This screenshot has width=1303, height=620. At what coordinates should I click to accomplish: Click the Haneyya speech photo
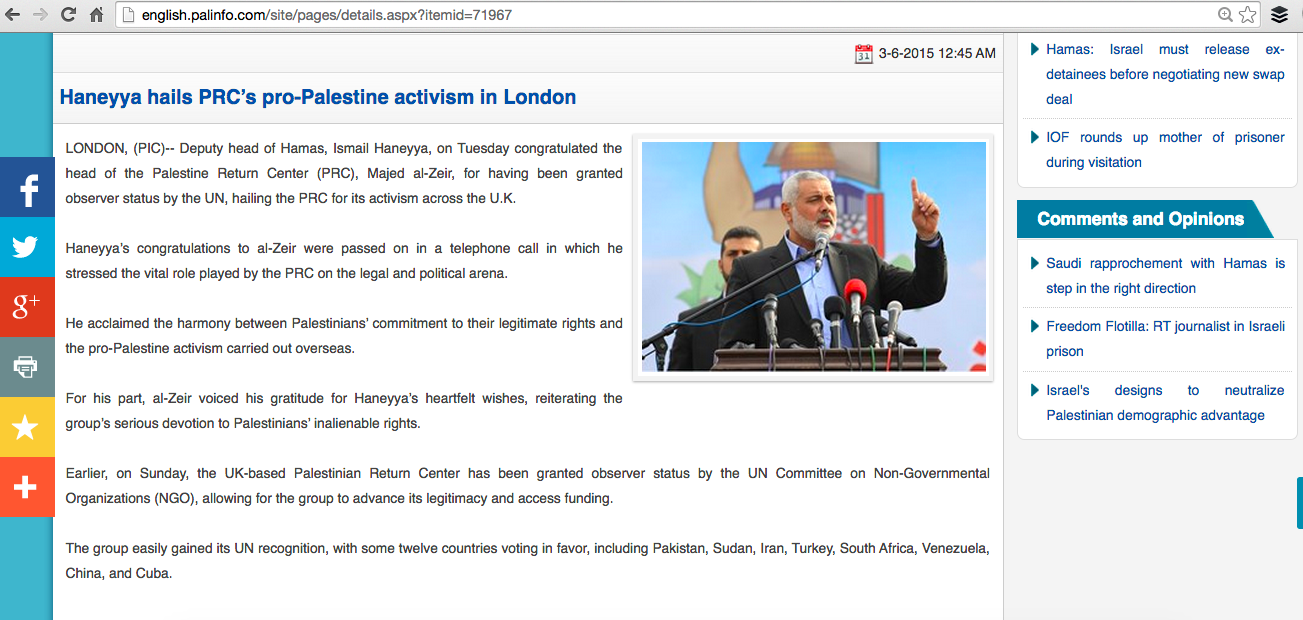813,257
